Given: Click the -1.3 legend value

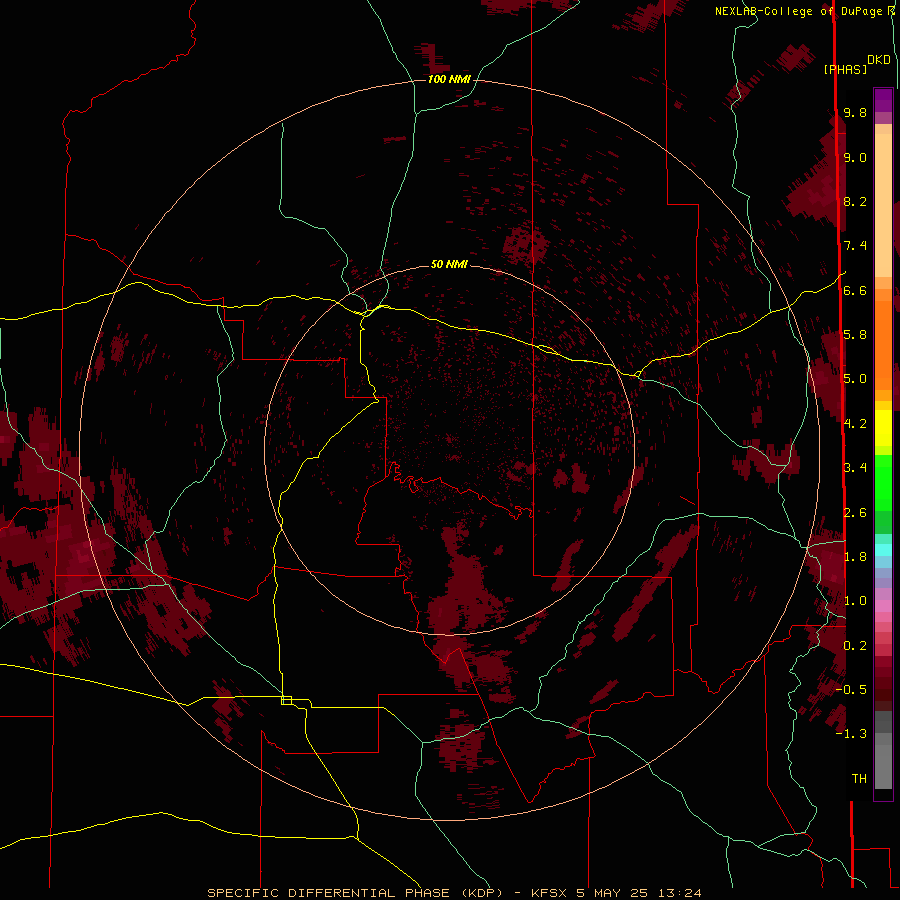Looking at the screenshot, I should click(851, 734).
